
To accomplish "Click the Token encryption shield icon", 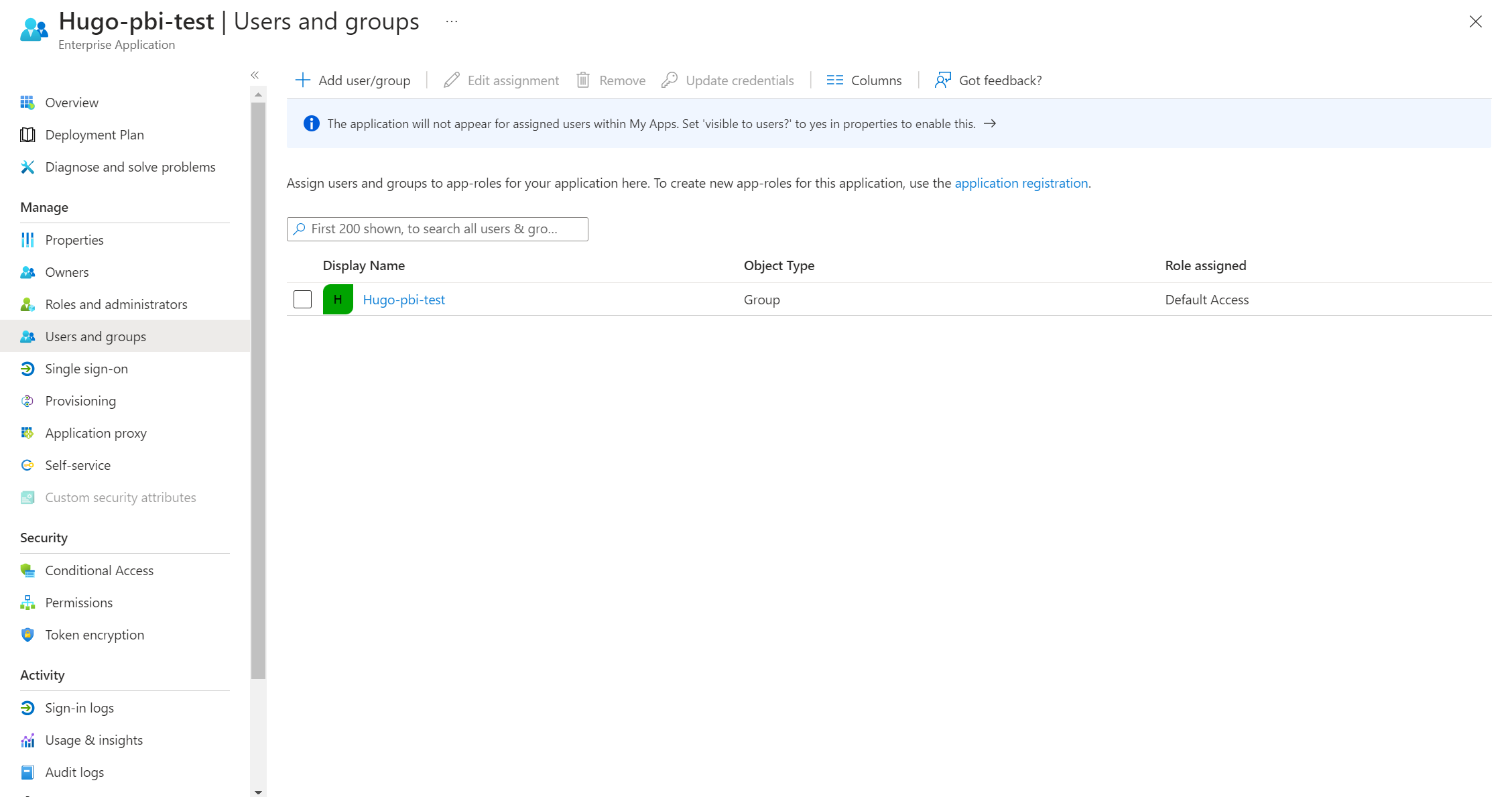I will (27, 635).
